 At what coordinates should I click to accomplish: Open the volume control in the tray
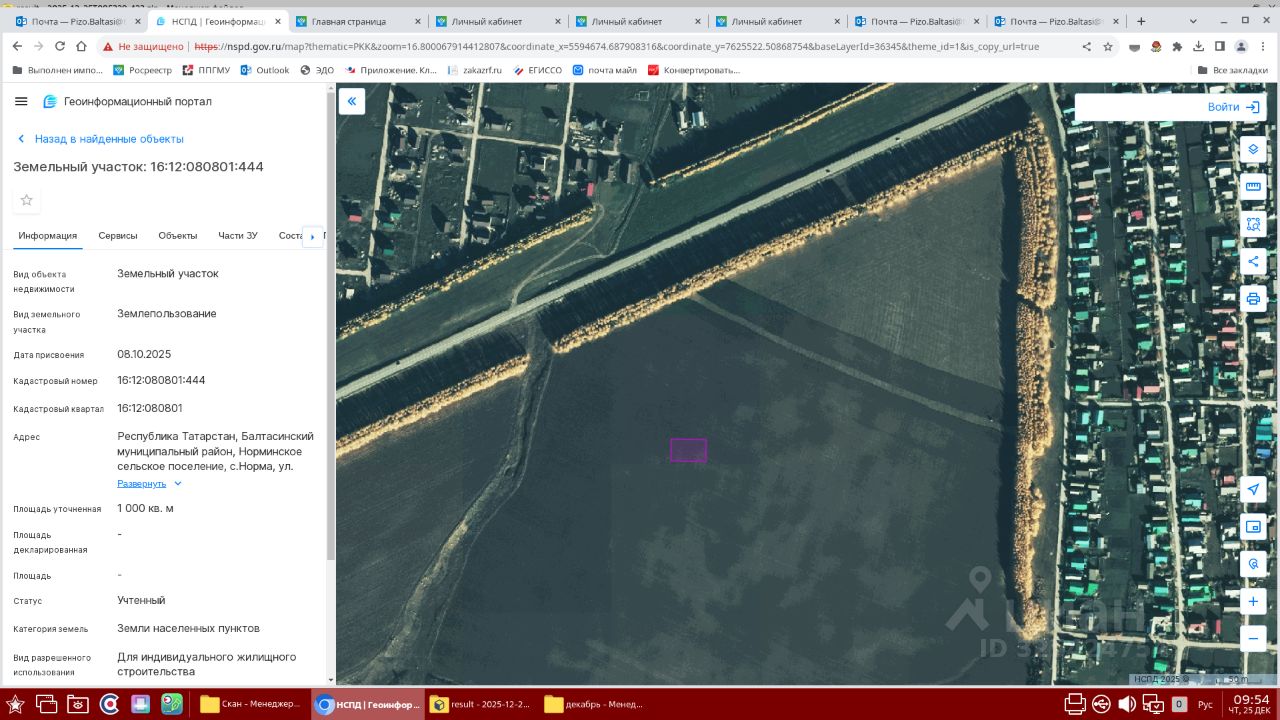[x=1127, y=704]
